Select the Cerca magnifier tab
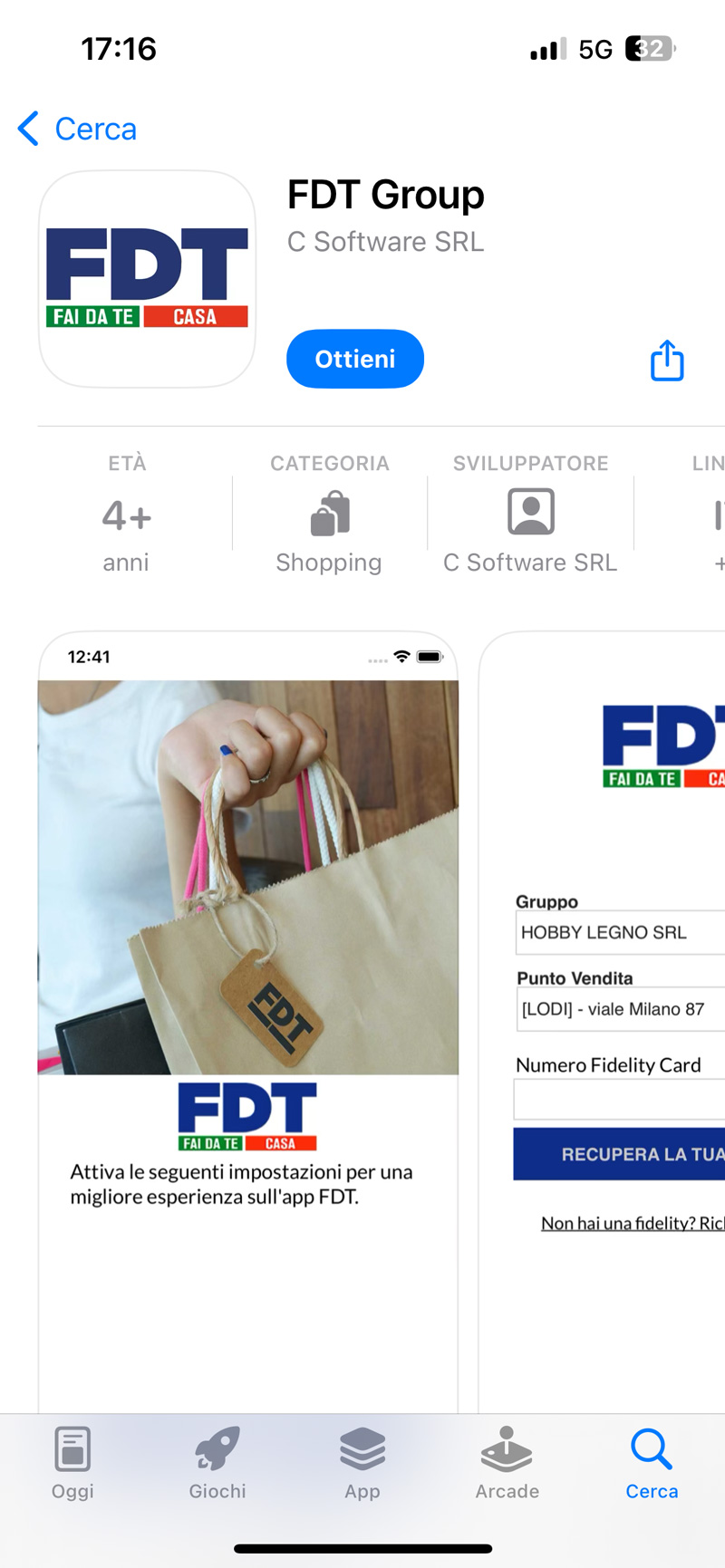The height and width of the screenshot is (1568, 725). point(652,1463)
